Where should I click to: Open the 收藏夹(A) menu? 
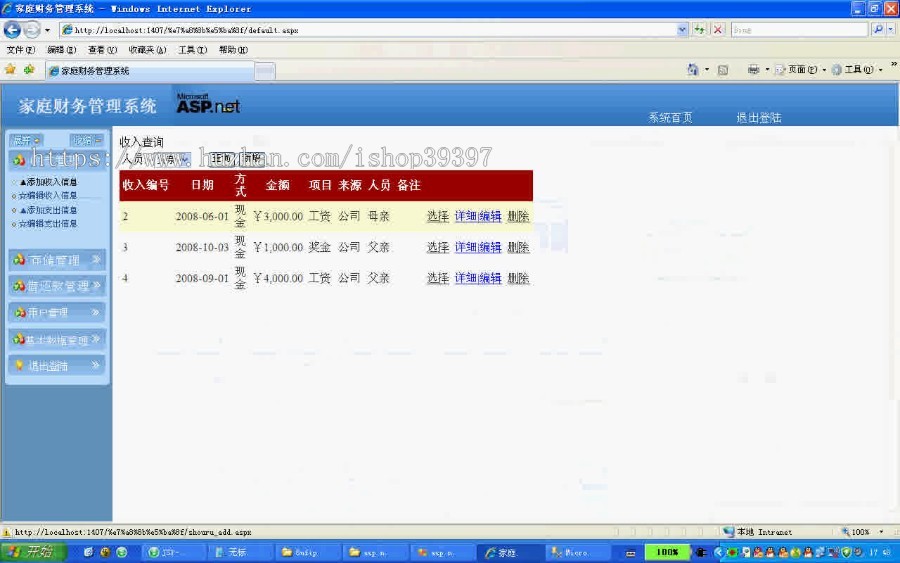pyautogui.click(x=147, y=50)
